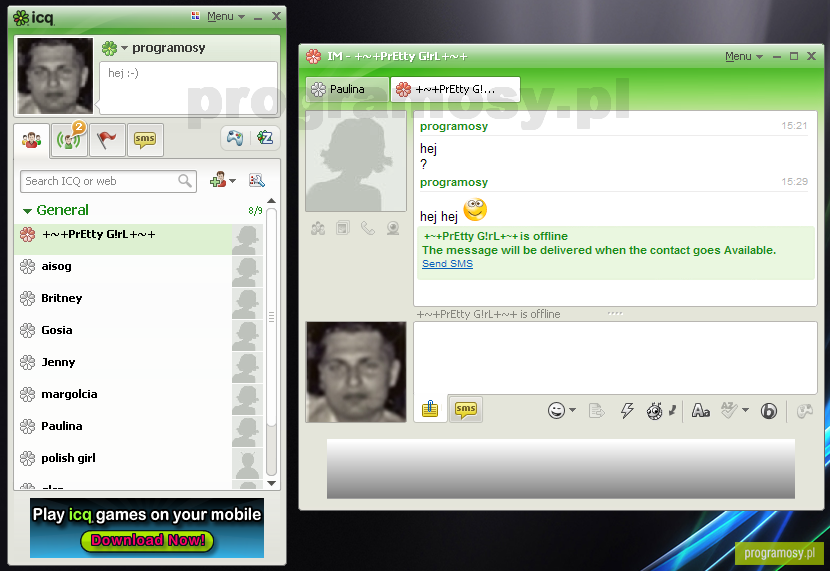The height and width of the screenshot is (571, 830).
Task: Launch ICQ games gamepad icon in main window
Action: [235, 138]
